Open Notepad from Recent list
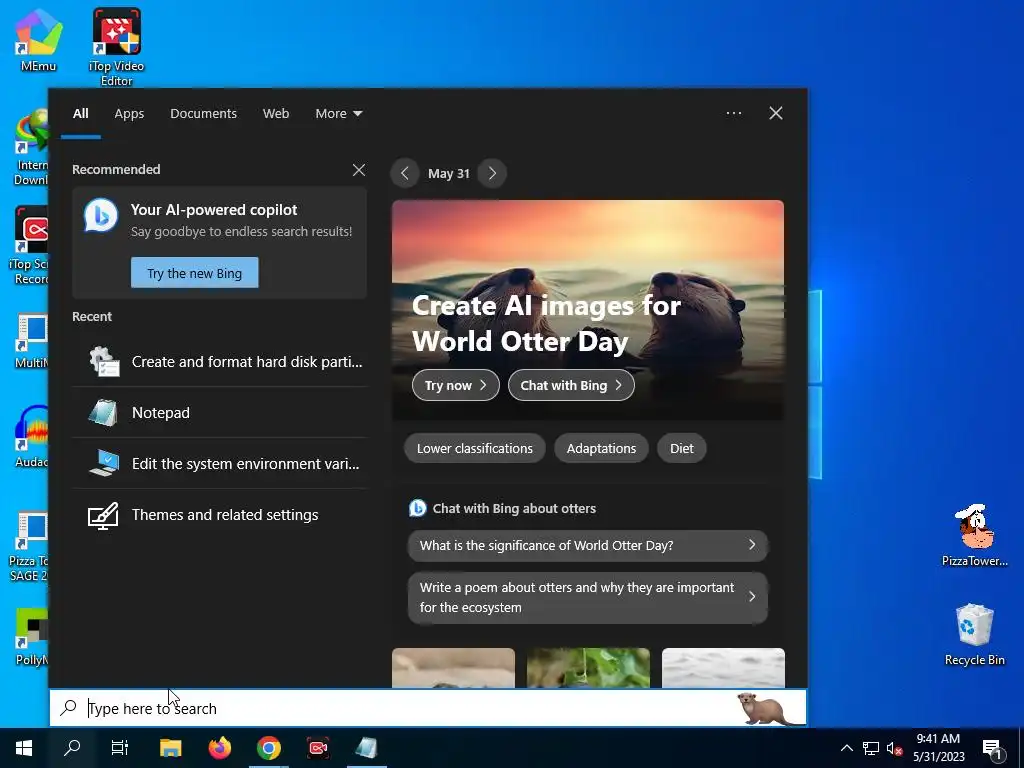The width and height of the screenshot is (1024, 768). [x=220, y=413]
